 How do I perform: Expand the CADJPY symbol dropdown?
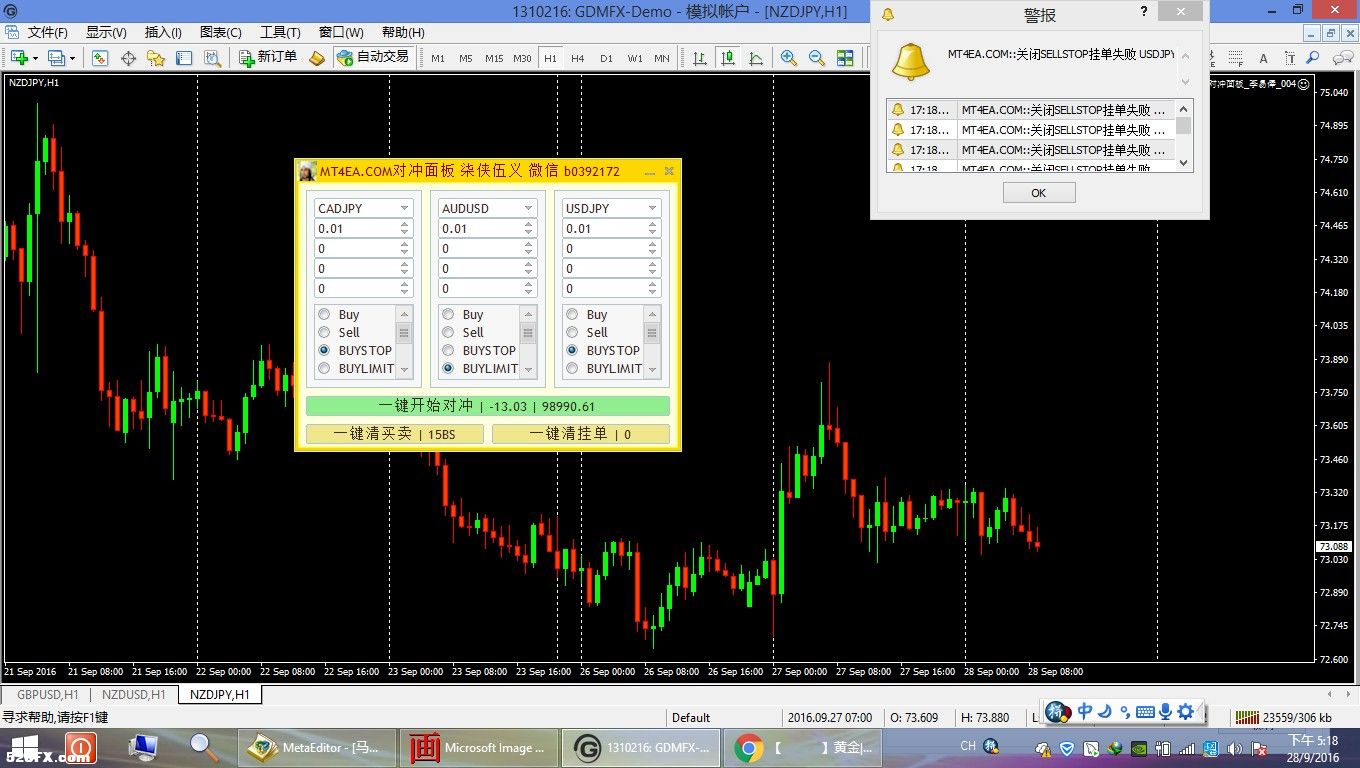click(404, 208)
